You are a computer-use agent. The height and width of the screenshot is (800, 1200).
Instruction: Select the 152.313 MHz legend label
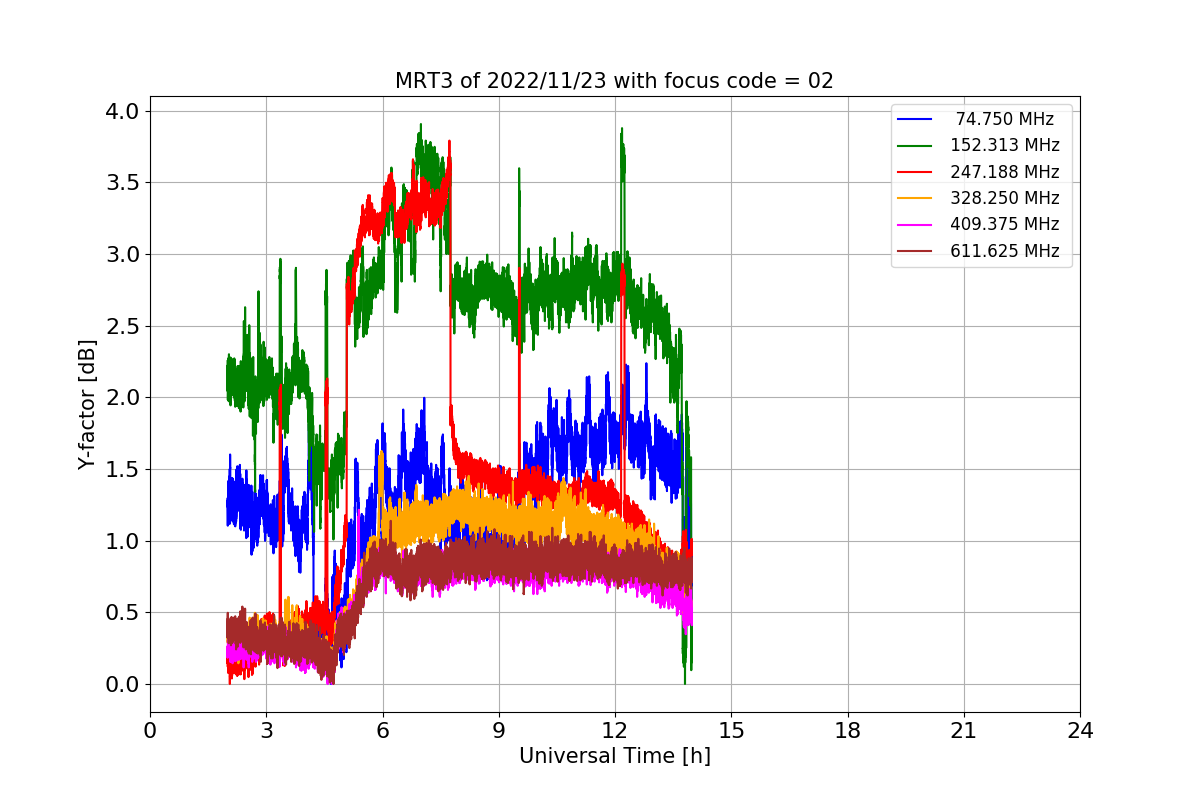point(1005,146)
